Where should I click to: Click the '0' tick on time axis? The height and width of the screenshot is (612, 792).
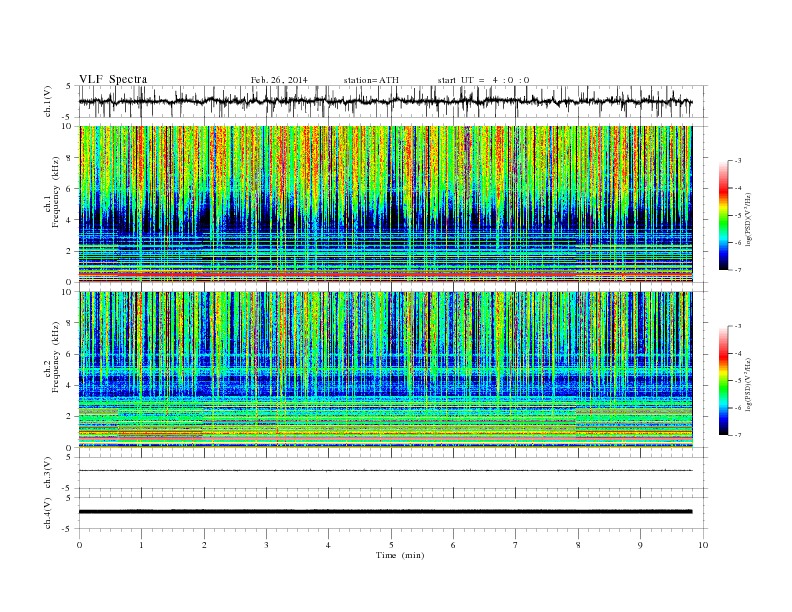[x=79, y=545]
